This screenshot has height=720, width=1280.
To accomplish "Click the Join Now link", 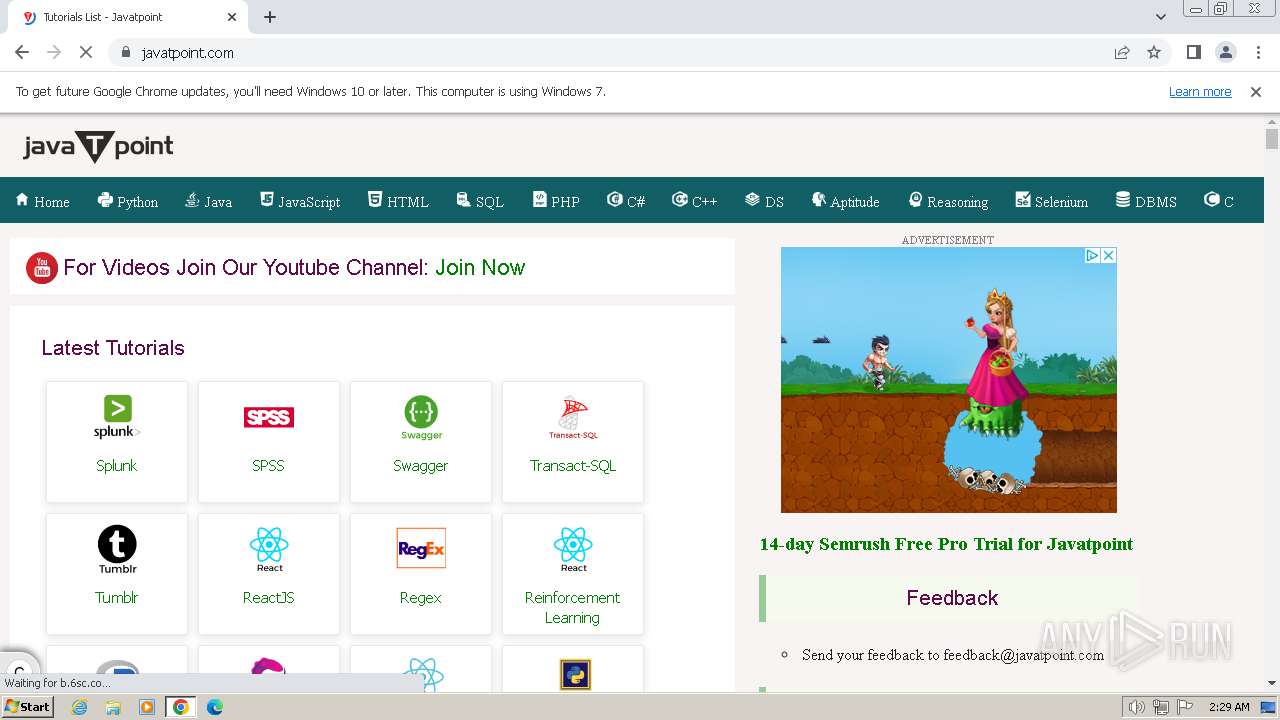I will tap(480, 267).
